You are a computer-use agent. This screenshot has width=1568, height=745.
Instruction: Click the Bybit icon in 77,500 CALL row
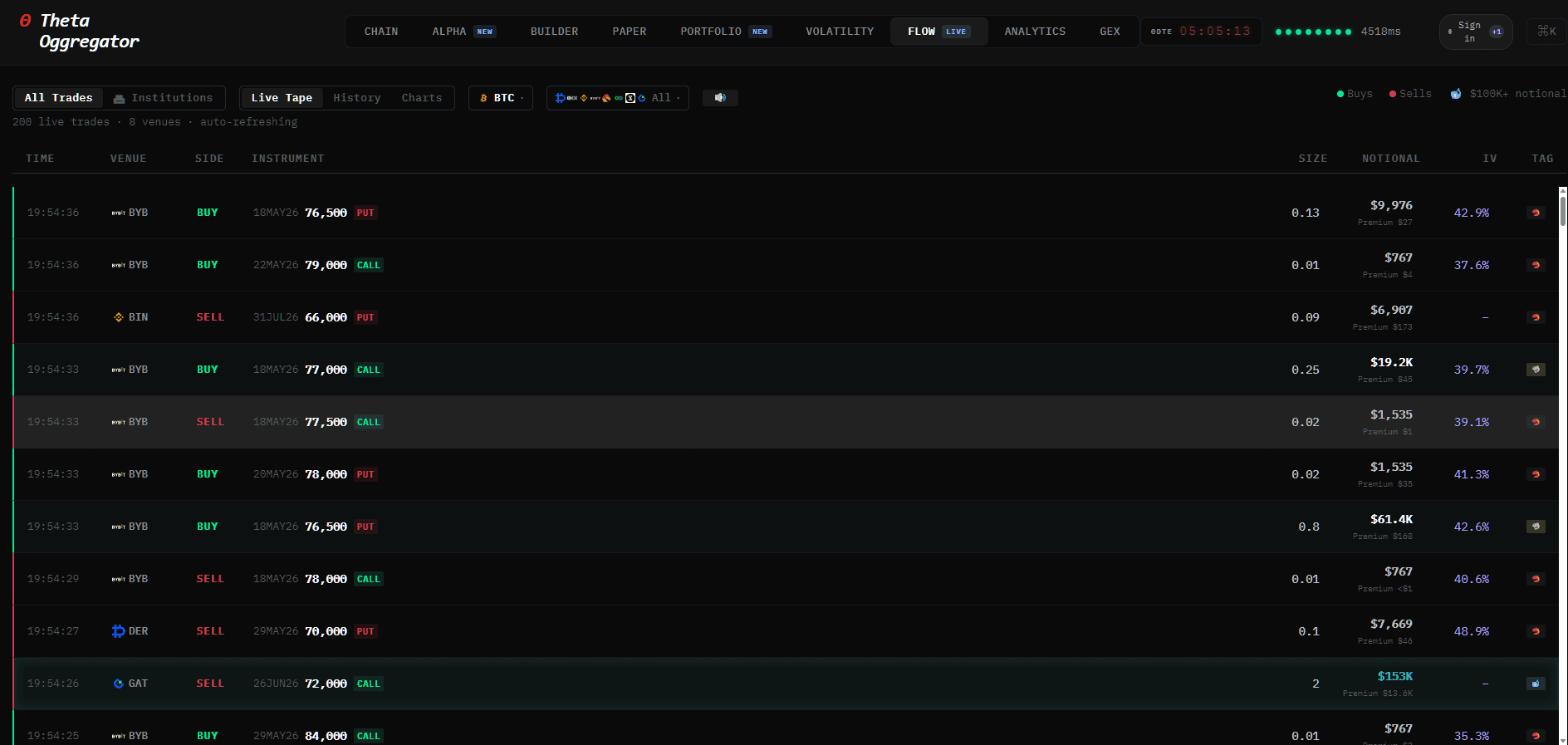(119, 422)
